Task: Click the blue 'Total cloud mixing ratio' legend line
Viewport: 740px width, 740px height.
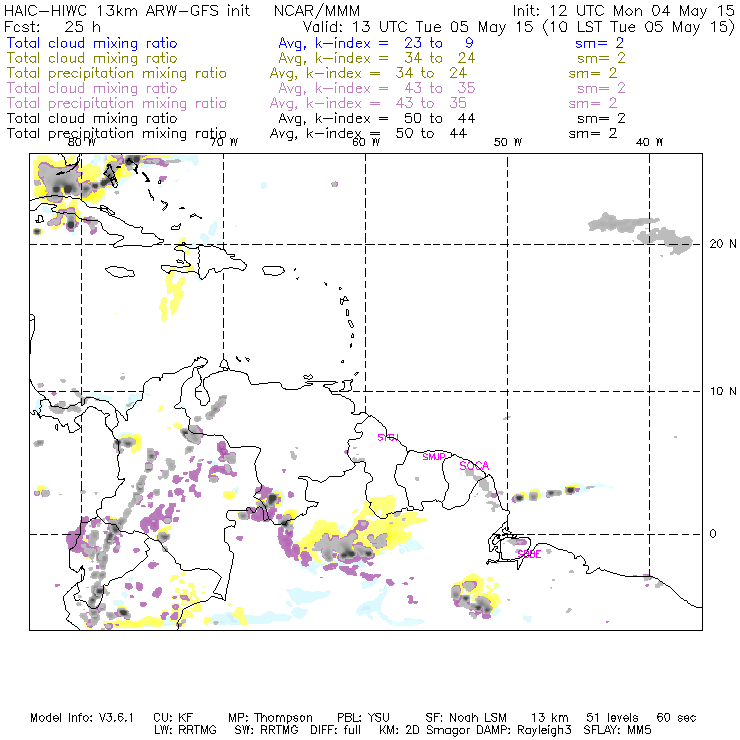Action: point(92,43)
